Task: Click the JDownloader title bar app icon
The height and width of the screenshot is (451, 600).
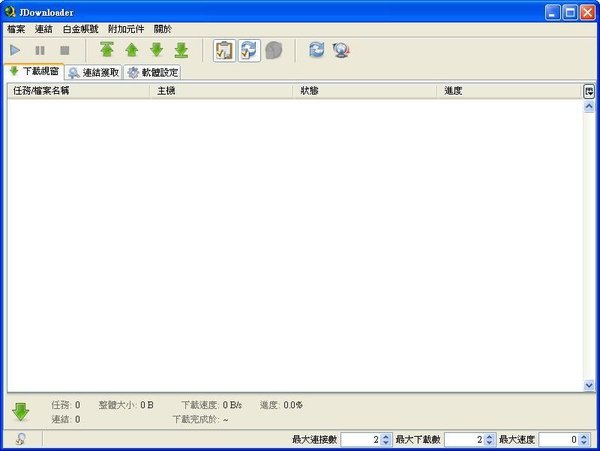Action: pos(10,12)
